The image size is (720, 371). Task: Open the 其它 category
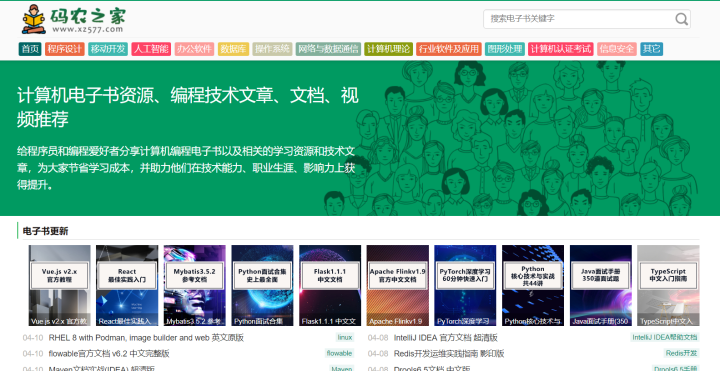pos(652,49)
